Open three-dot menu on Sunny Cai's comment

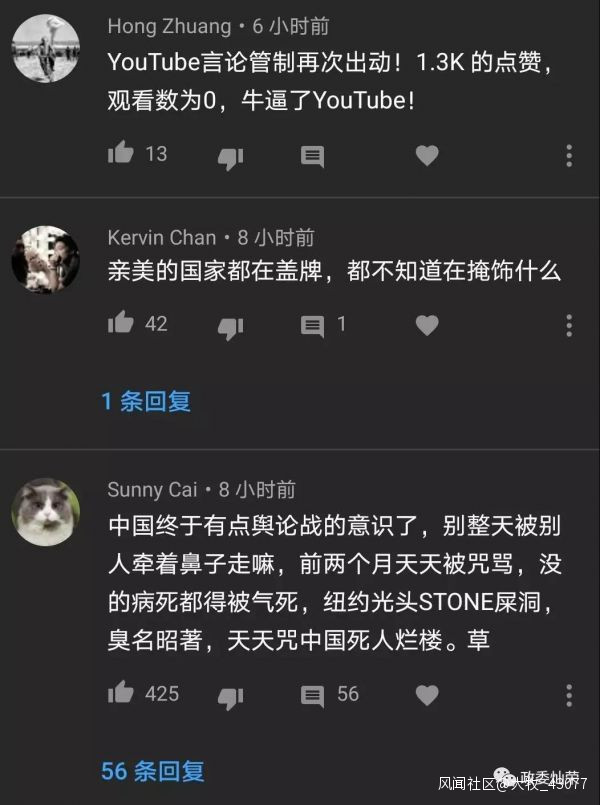[569, 695]
